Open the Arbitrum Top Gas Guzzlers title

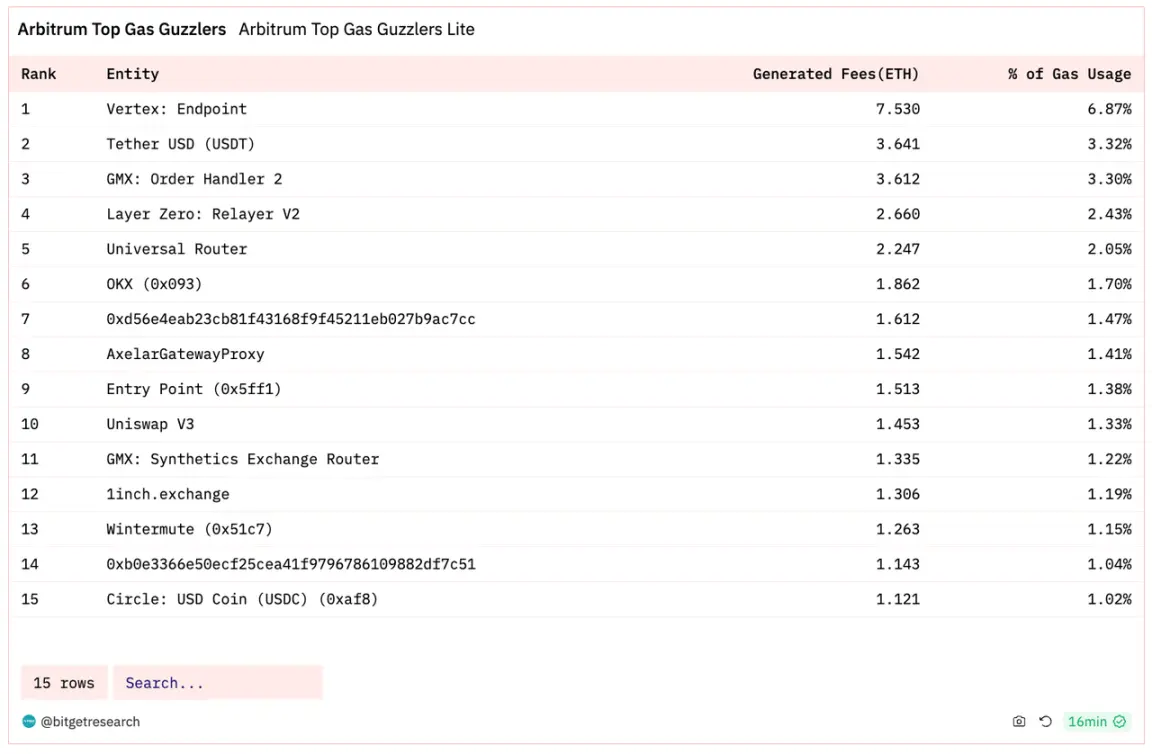coord(122,29)
